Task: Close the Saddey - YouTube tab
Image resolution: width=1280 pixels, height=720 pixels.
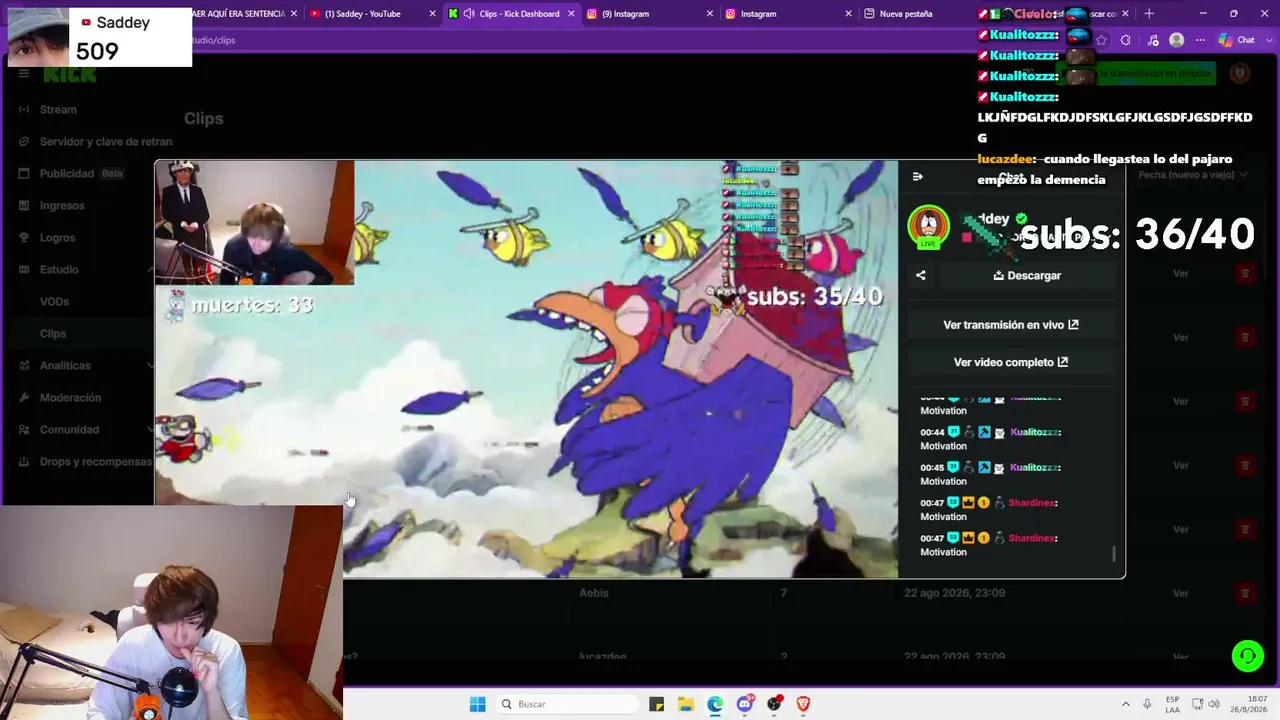Action: pyautogui.click(x=432, y=14)
